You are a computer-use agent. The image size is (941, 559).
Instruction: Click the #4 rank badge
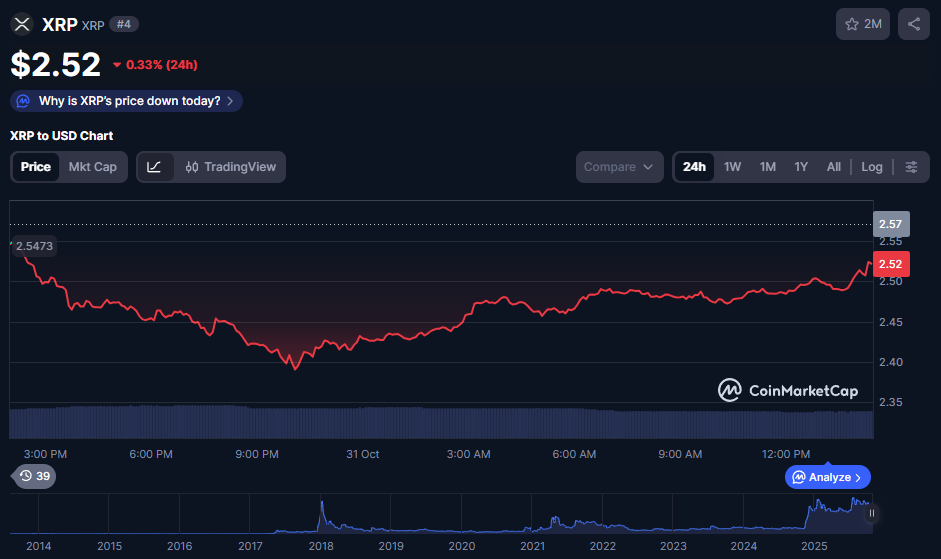click(124, 25)
